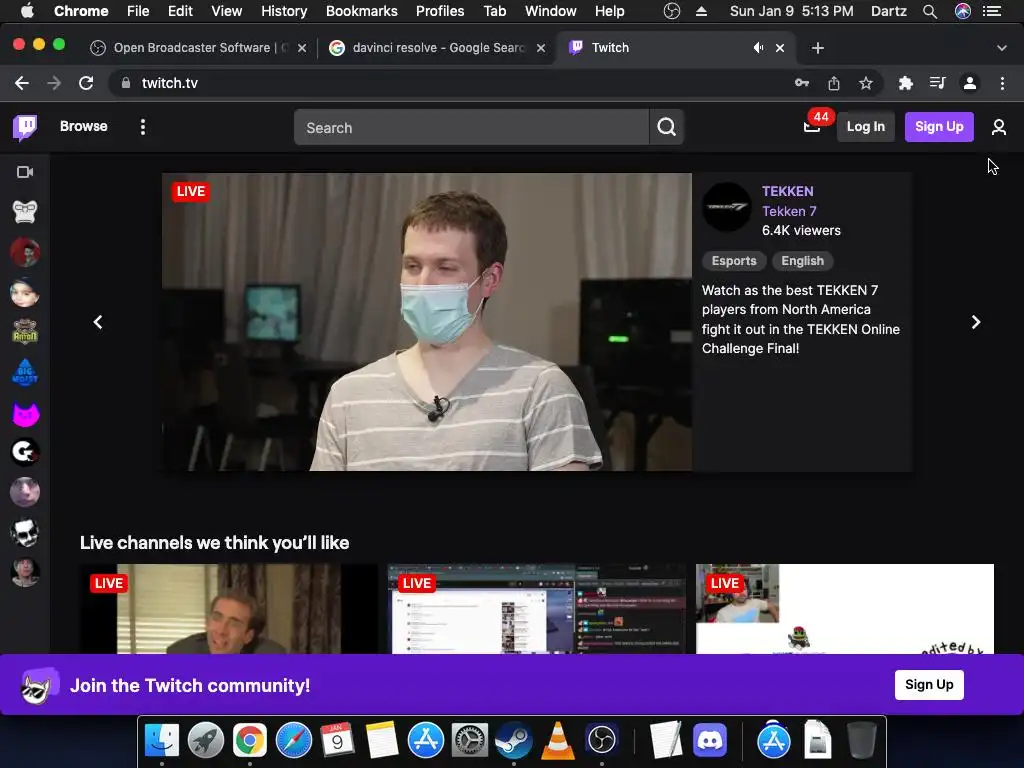Open Chrome profile avatar button
Image resolution: width=1024 pixels, height=768 pixels.
tap(970, 83)
